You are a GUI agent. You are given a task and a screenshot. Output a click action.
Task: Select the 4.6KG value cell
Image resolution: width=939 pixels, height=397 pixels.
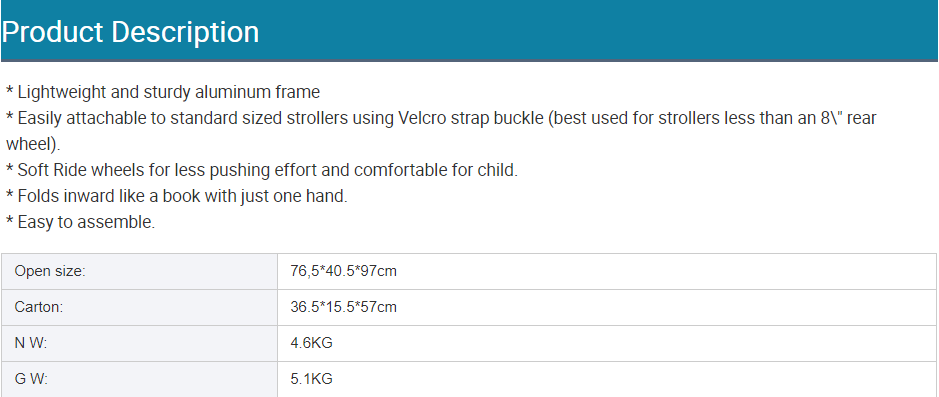pyautogui.click(x=607, y=343)
